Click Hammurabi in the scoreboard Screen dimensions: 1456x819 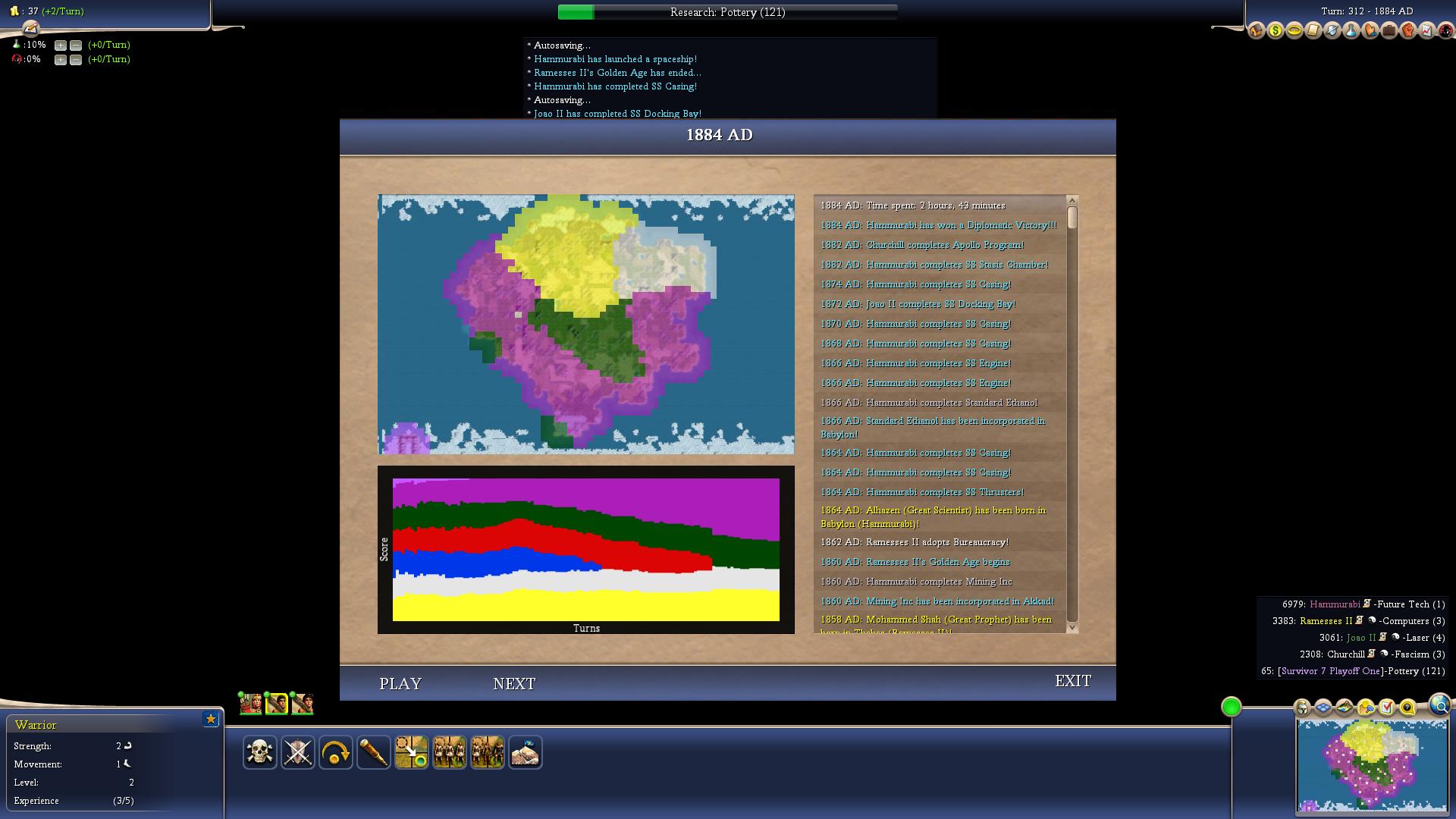[x=1335, y=604]
